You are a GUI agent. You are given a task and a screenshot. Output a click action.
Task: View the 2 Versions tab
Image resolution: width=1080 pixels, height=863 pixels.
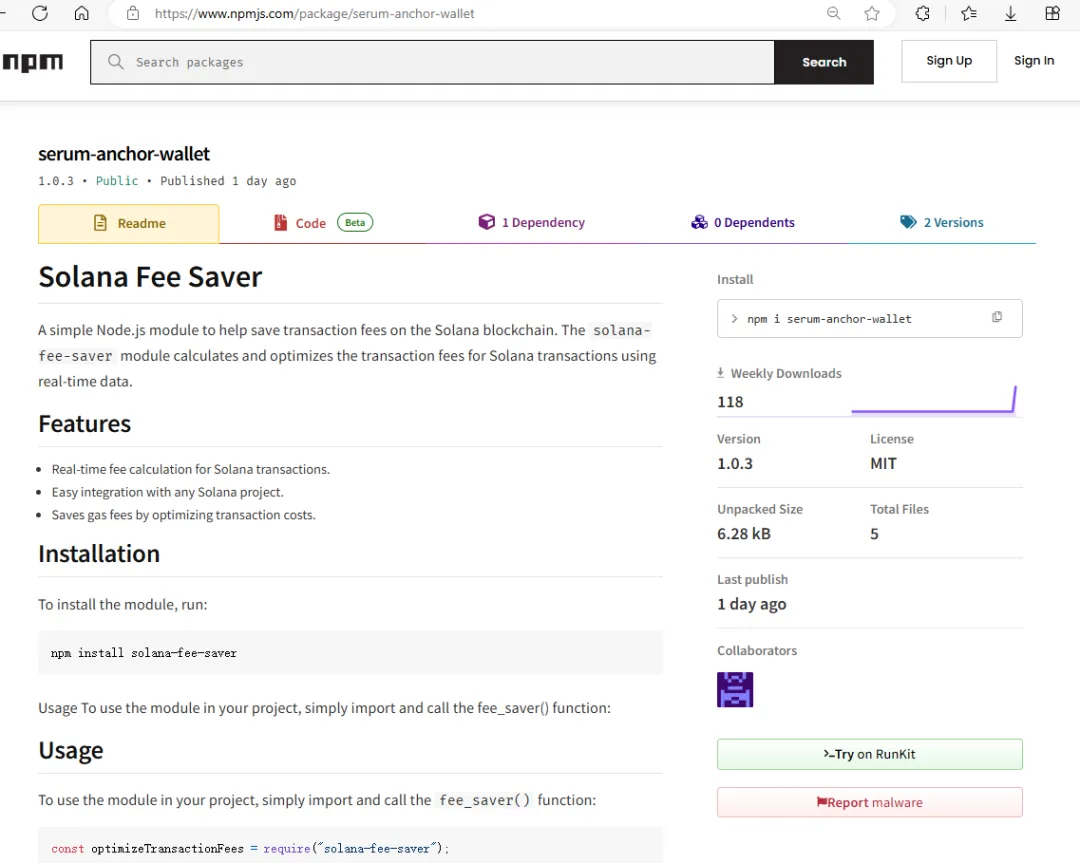(942, 222)
